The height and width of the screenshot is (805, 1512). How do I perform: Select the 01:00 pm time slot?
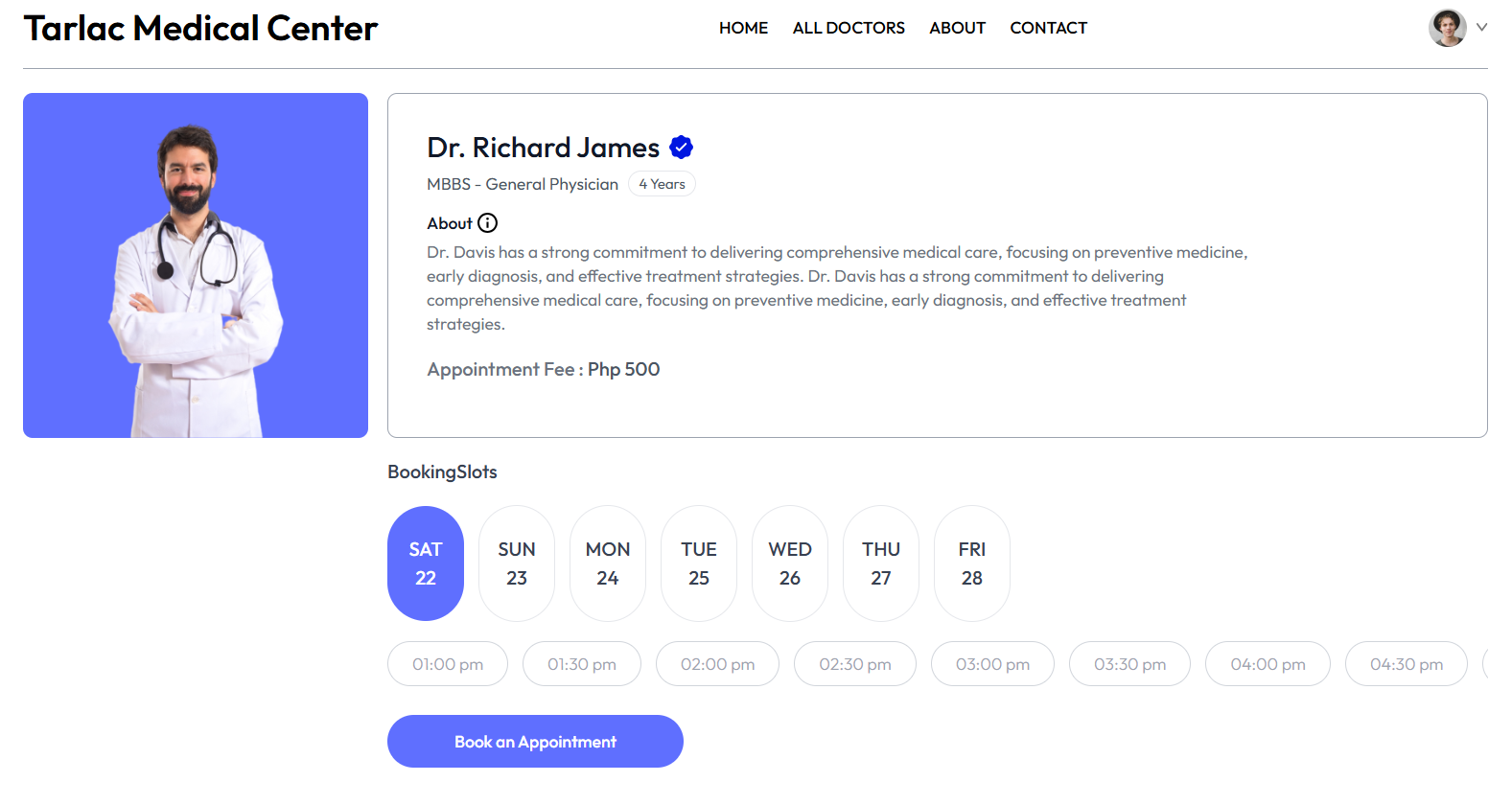(448, 664)
